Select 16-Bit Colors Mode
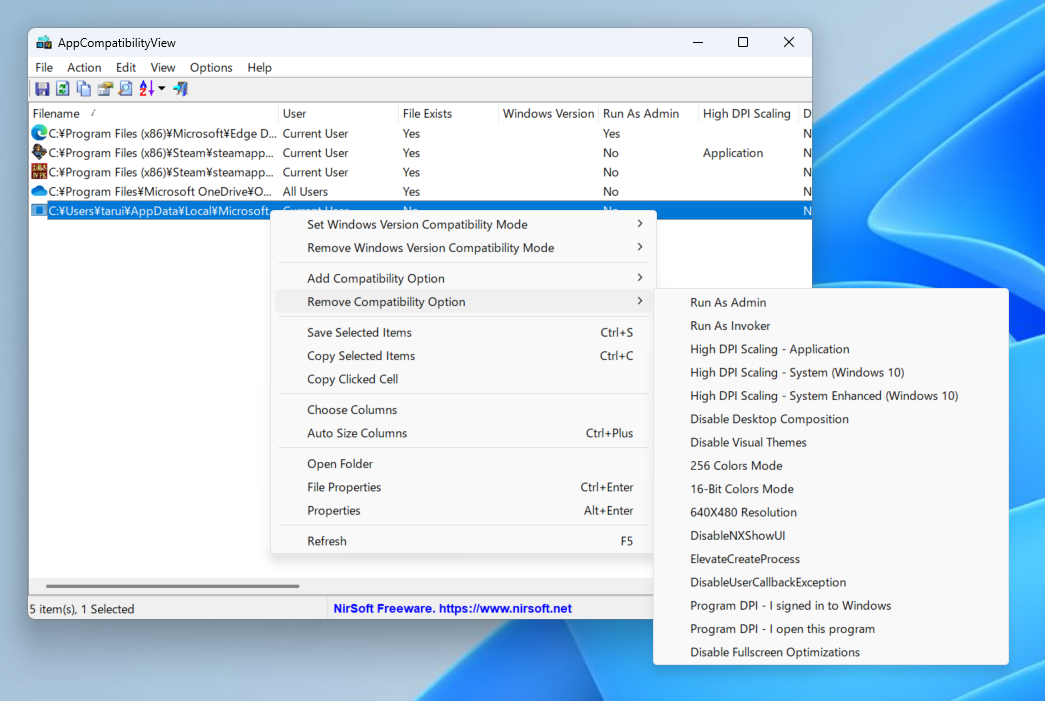 coord(830,489)
